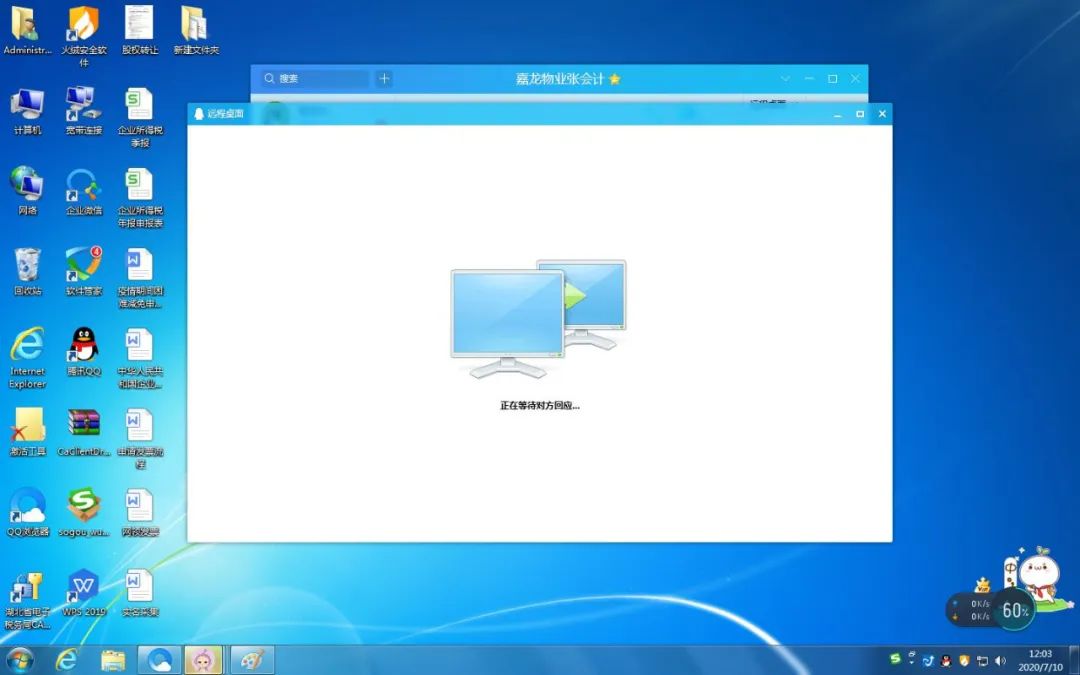The height and width of the screenshot is (675, 1080).
Task: Click the network tray icon
Action: (x=982, y=661)
